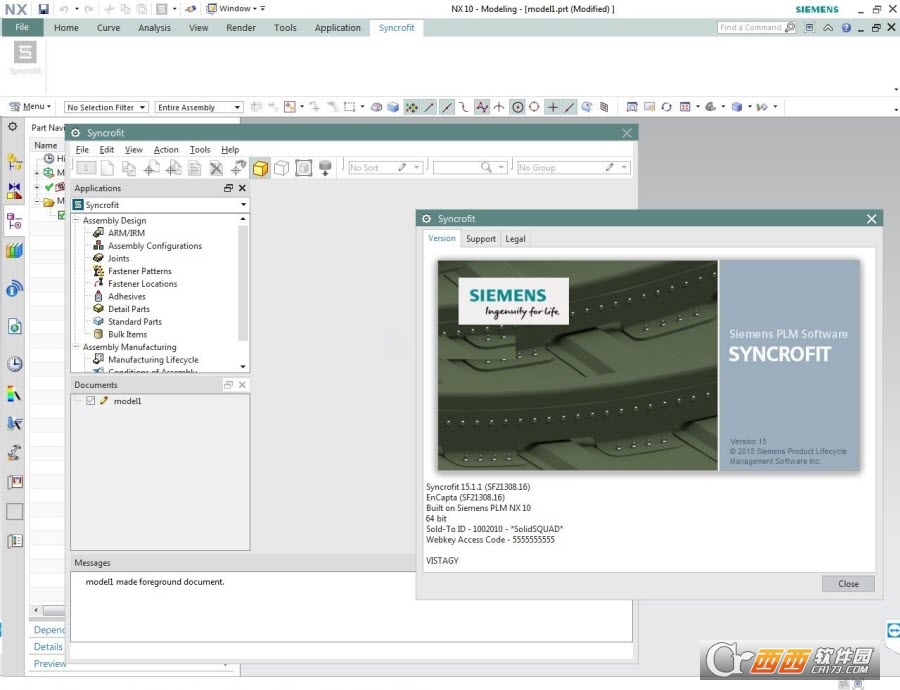This screenshot has width=900, height=690.
Task: Click the Close button in the About dialog
Action: pos(848,584)
